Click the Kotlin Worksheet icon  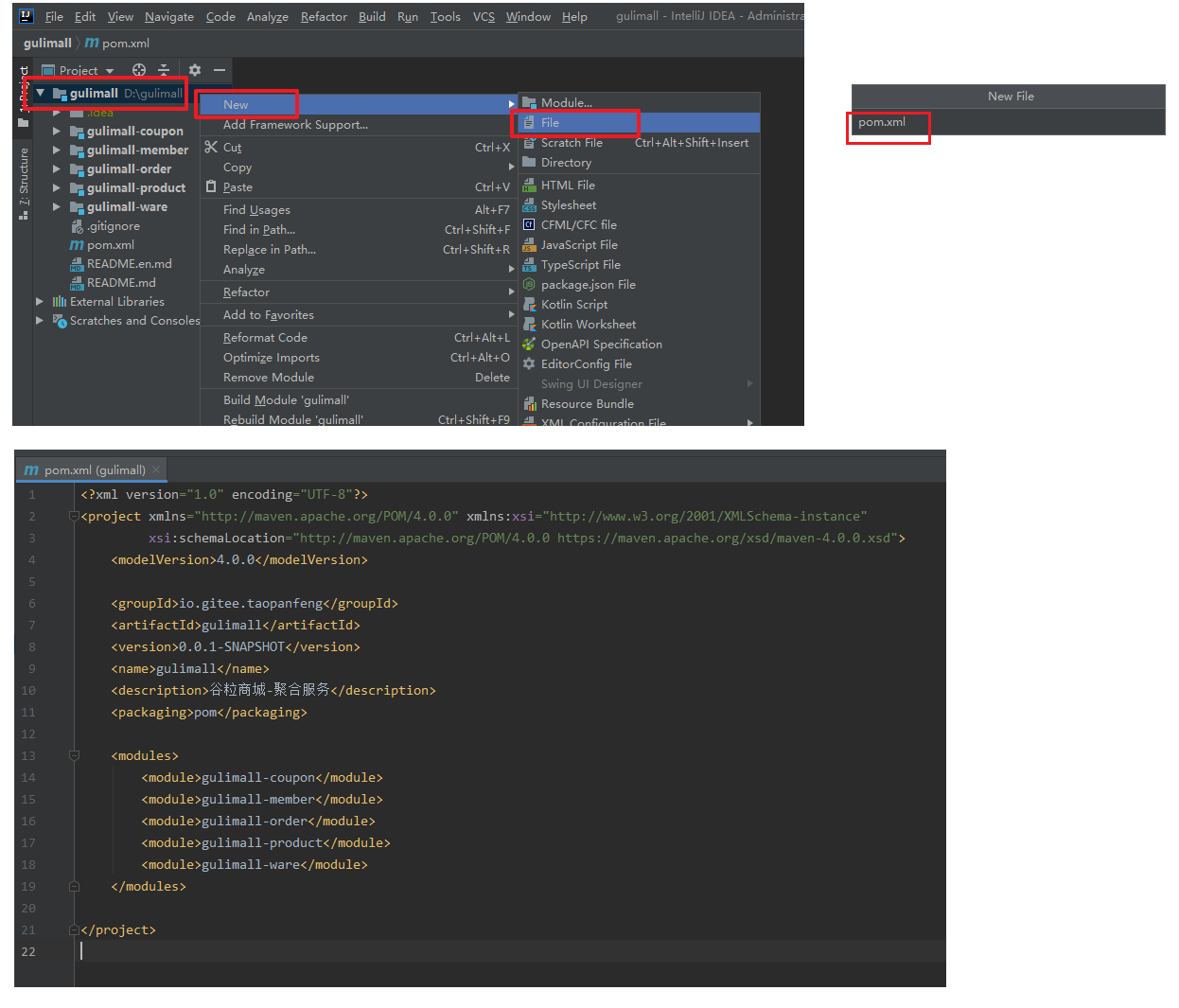(530, 325)
